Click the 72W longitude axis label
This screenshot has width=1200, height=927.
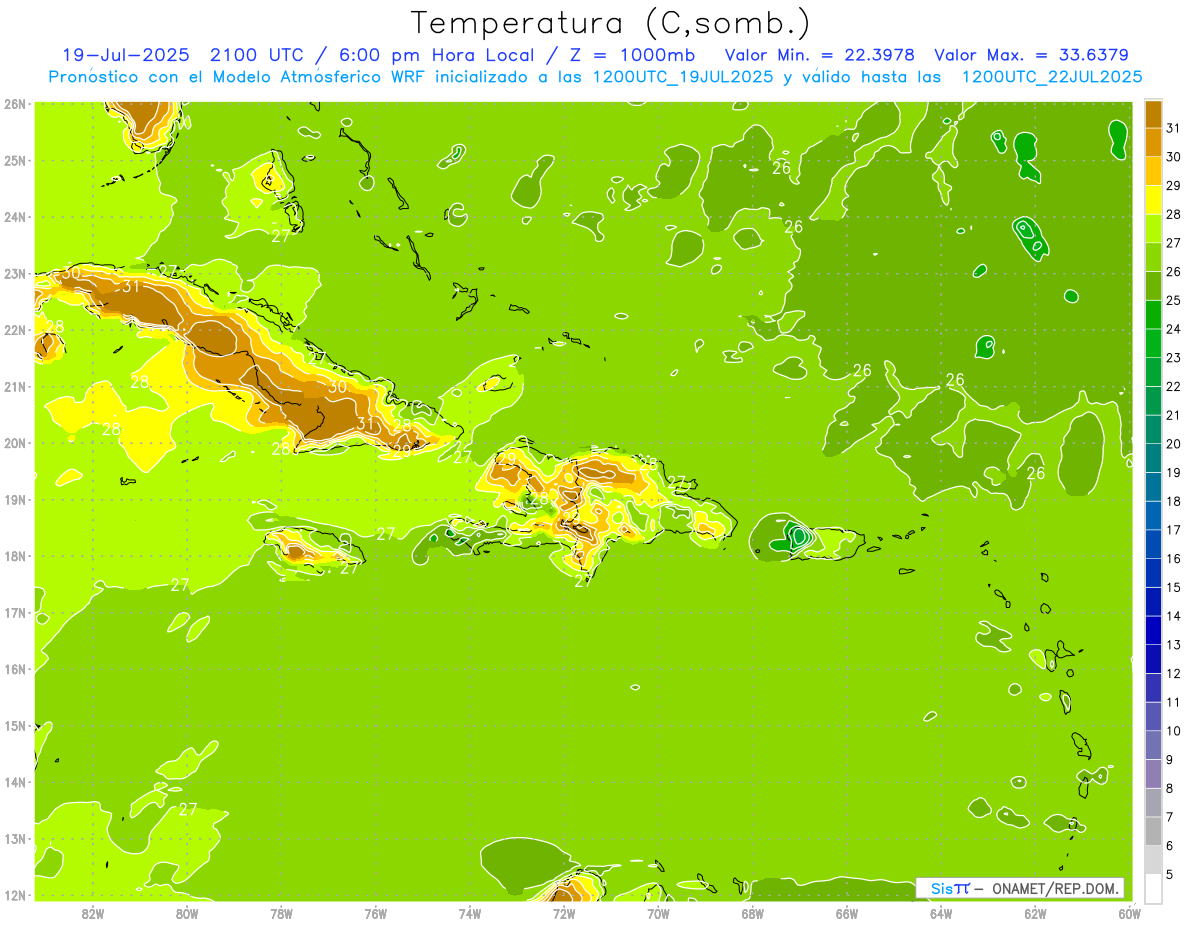click(564, 913)
